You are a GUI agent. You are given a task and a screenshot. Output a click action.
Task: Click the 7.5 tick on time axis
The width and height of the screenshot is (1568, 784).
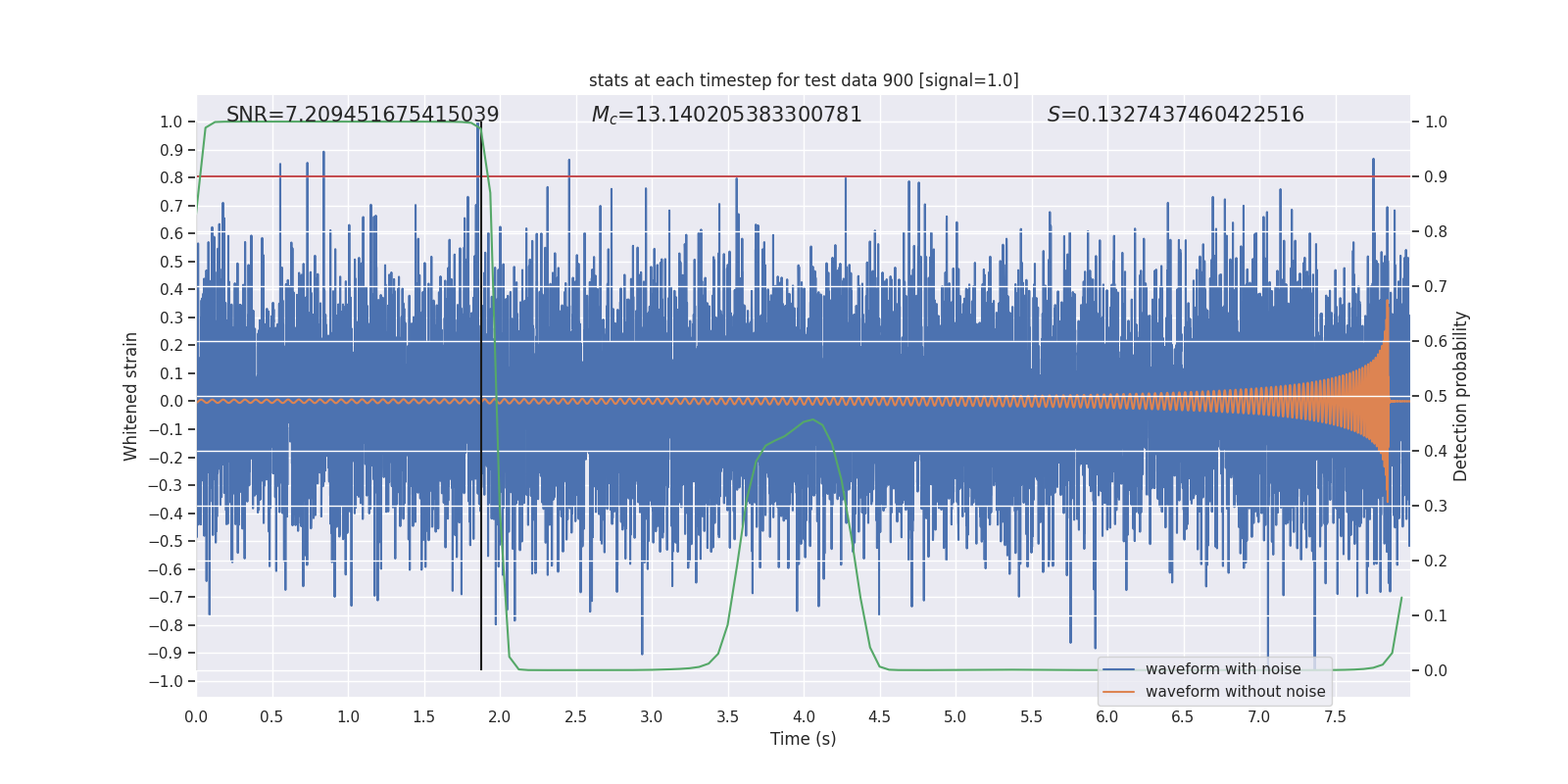pos(1335,716)
